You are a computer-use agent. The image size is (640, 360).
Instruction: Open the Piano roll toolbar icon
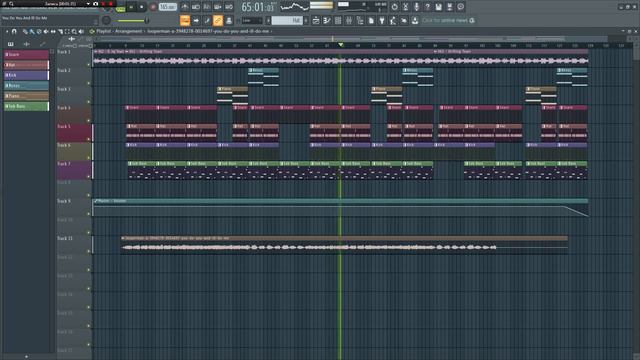(x=327, y=20)
